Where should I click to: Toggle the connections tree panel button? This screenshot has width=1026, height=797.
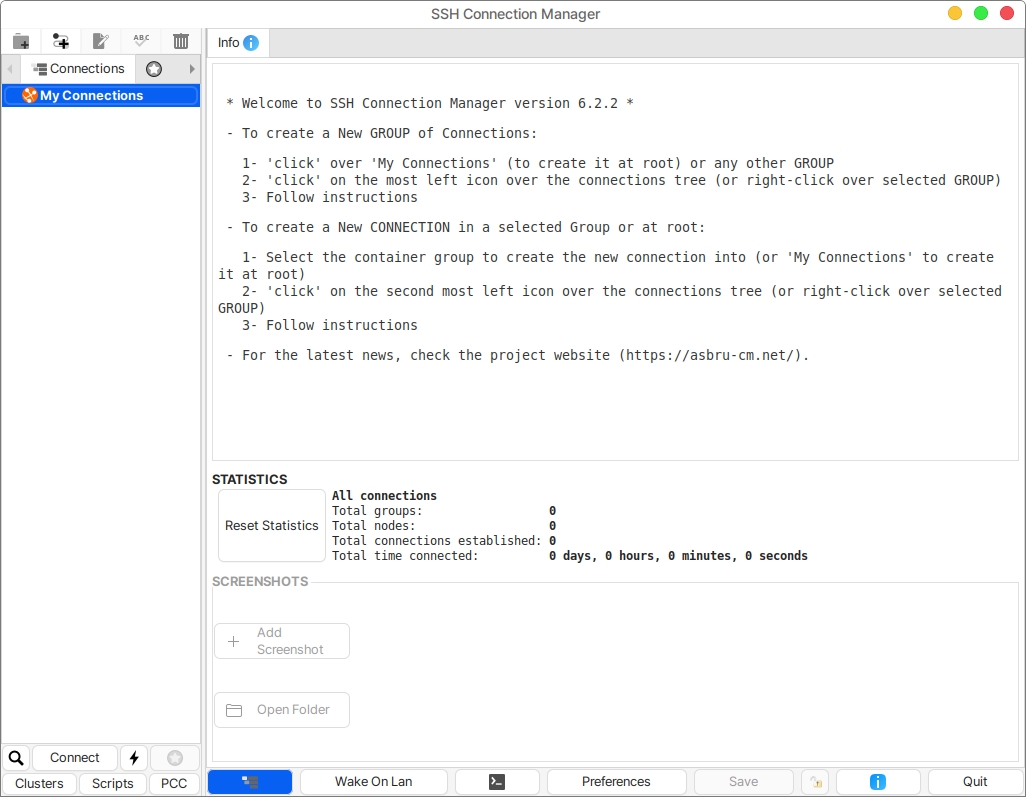250,782
